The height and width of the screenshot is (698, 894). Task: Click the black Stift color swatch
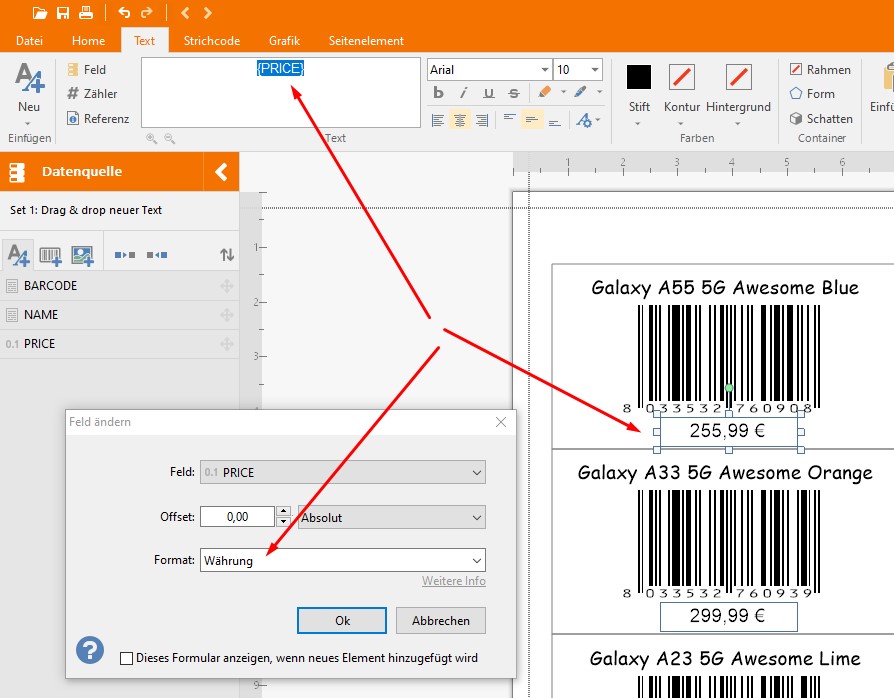(639, 77)
